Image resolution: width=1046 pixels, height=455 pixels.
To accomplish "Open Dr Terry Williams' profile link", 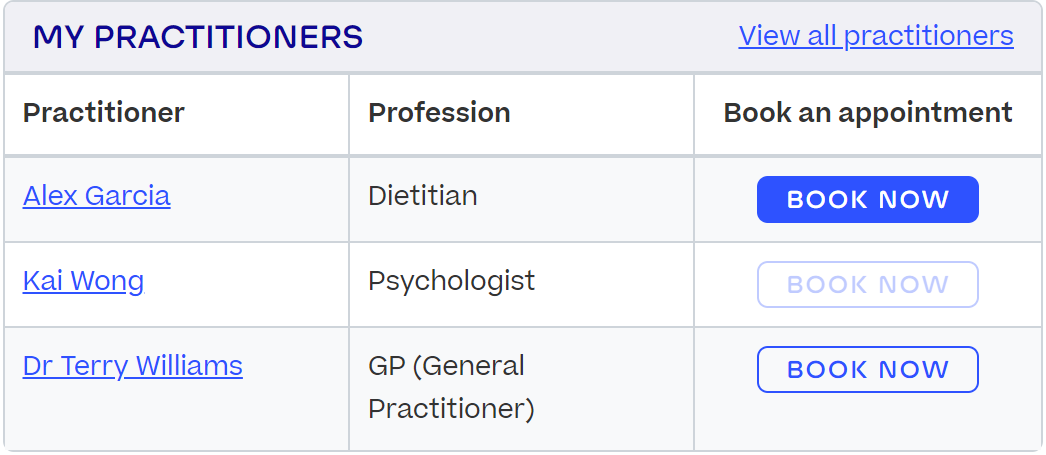I will coord(132,366).
